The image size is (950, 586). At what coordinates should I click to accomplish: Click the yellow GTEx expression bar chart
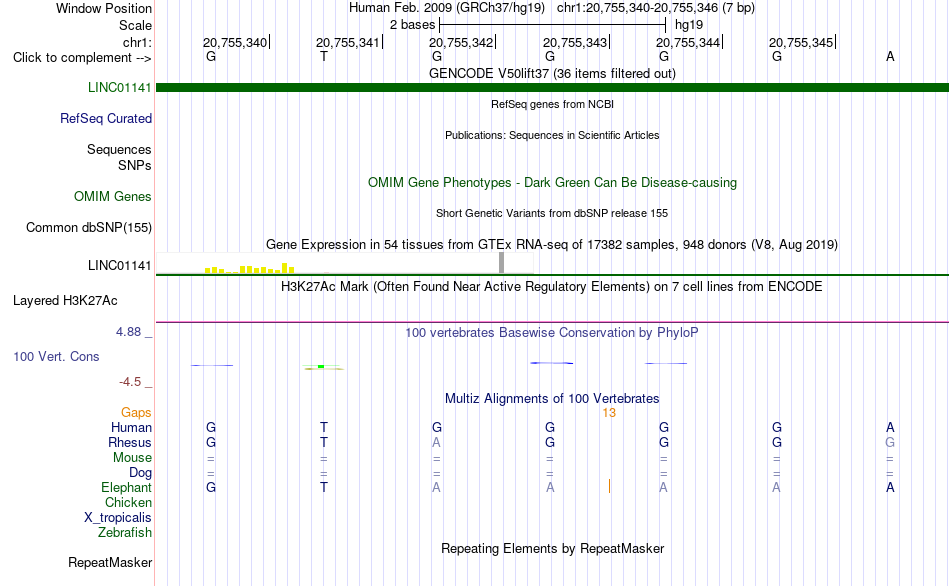pyautogui.click(x=250, y=268)
